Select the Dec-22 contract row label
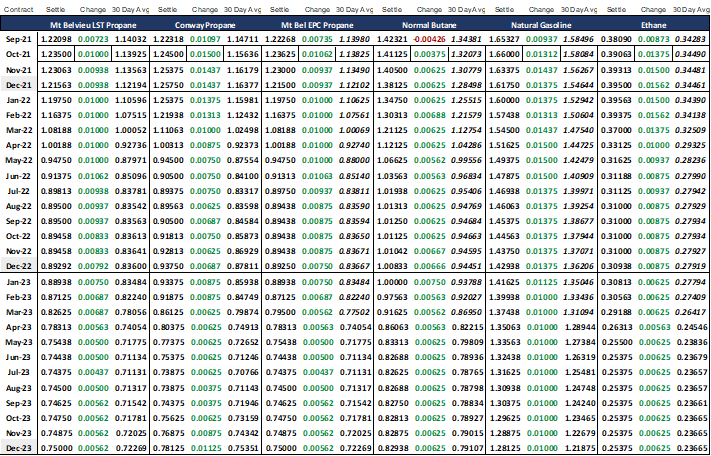The image size is (711, 456). [x=19, y=267]
